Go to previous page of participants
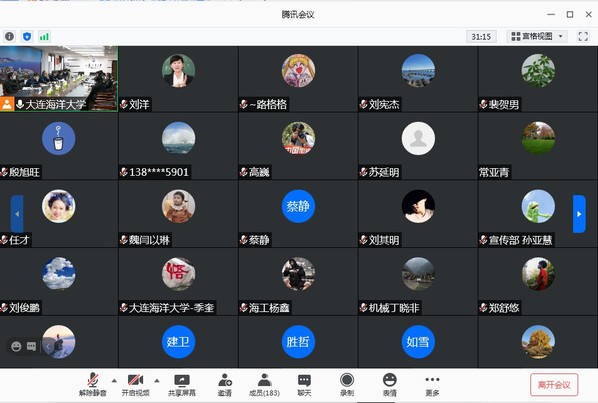 point(17,214)
